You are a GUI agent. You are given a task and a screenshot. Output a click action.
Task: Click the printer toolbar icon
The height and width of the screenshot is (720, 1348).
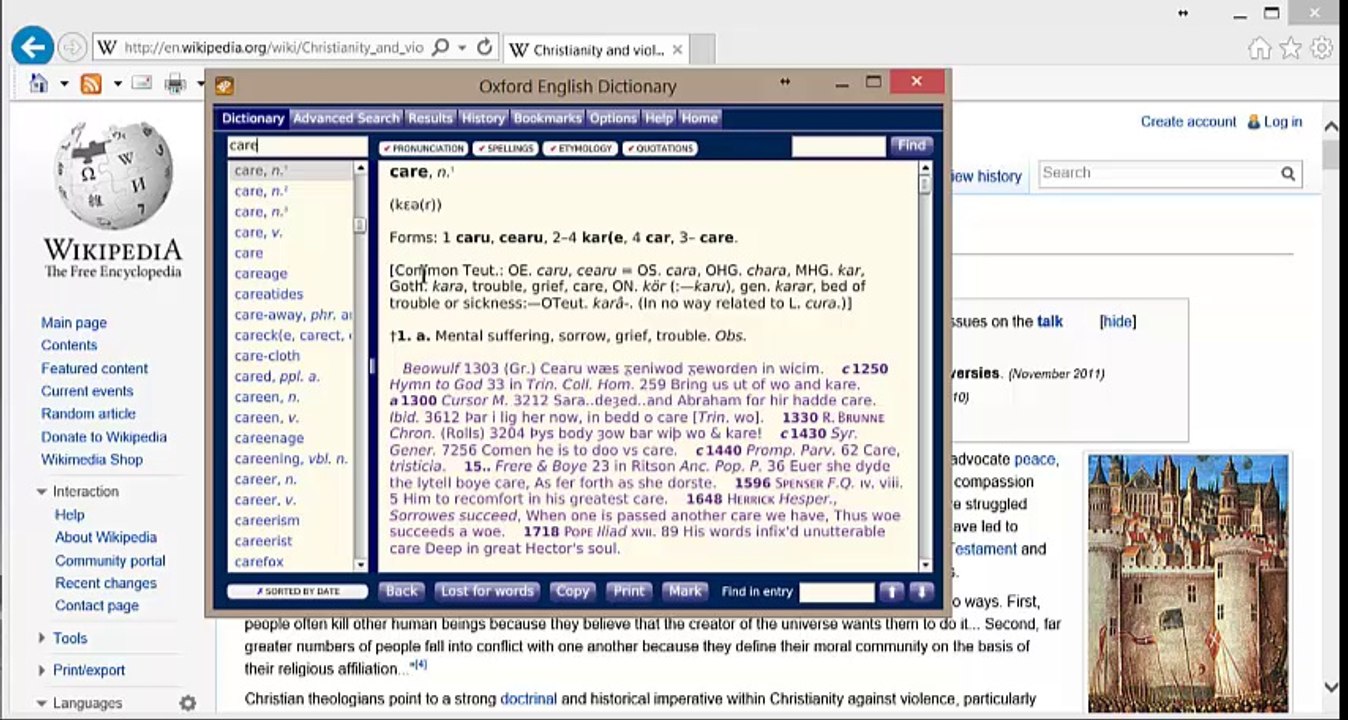[x=176, y=84]
